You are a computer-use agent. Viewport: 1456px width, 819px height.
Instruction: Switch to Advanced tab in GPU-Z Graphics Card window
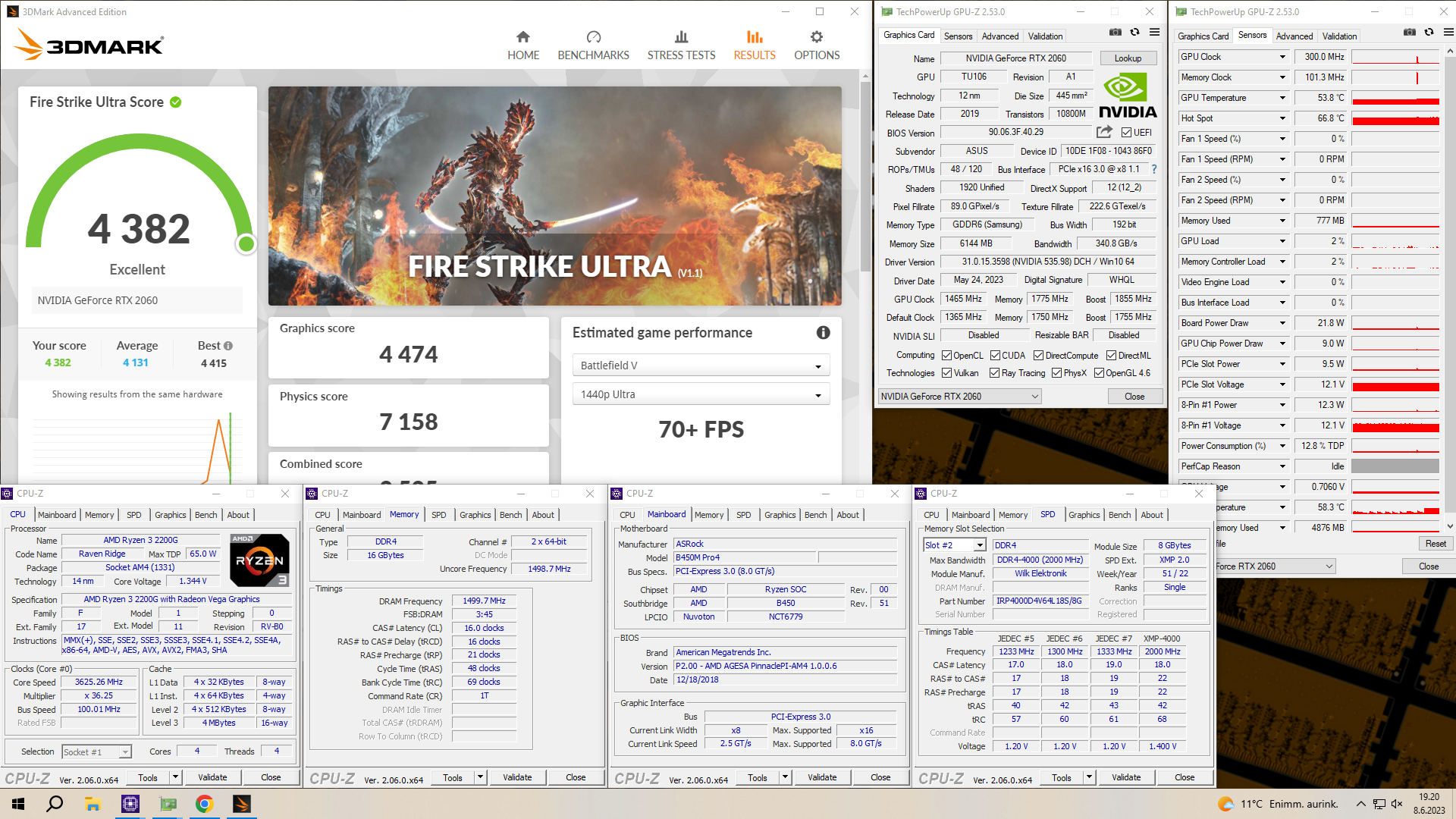point(999,36)
